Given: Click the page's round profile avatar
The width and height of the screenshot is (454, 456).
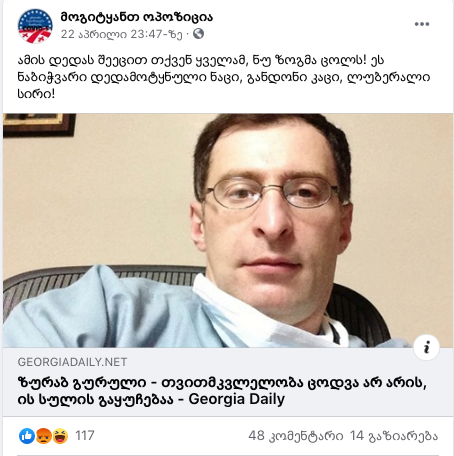Looking at the screenshot, I should point(35,26).
